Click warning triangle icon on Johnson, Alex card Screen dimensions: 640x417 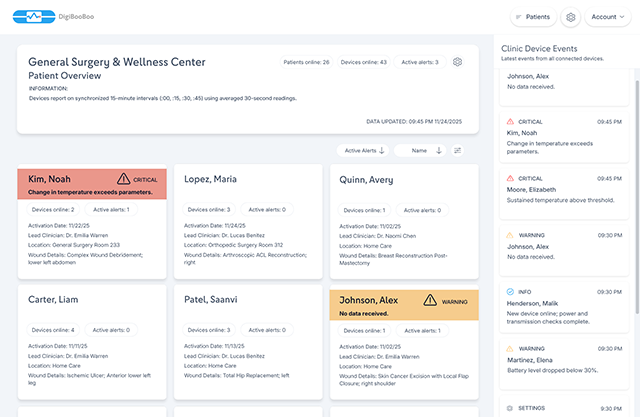click(x=432, y=299)
